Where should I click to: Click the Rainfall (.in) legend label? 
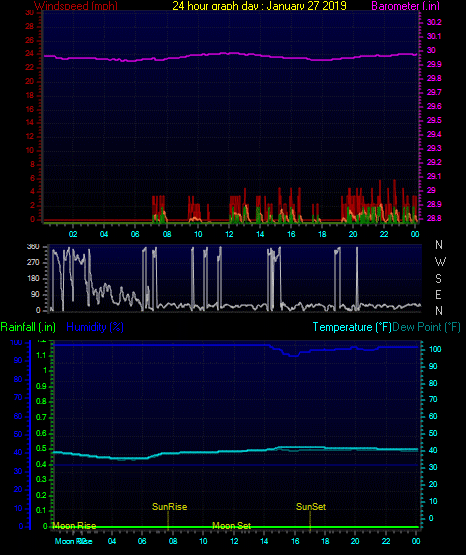(28, 327)
